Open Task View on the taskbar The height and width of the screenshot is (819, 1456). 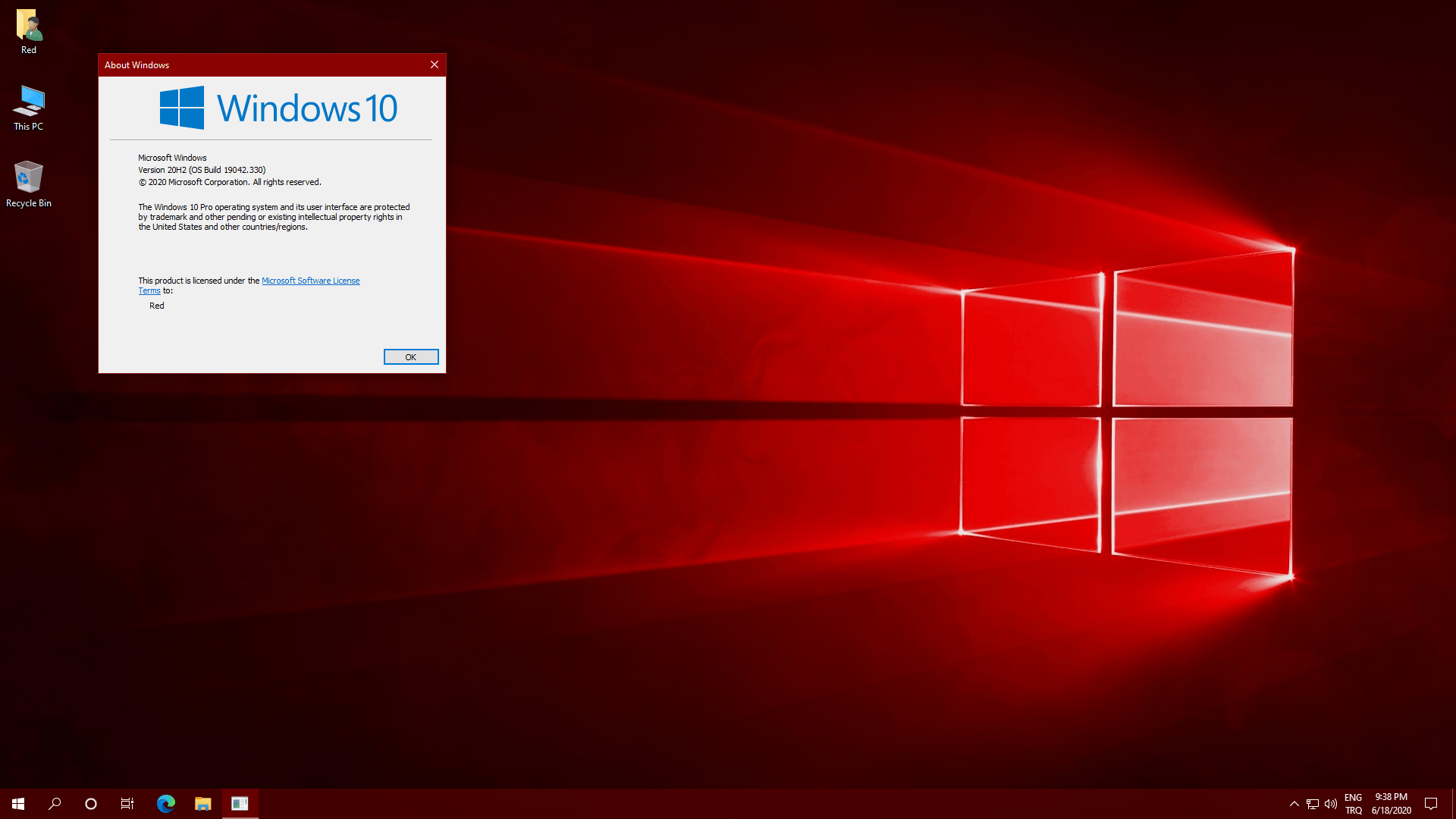pyautogui.click(x=127, y=804)
